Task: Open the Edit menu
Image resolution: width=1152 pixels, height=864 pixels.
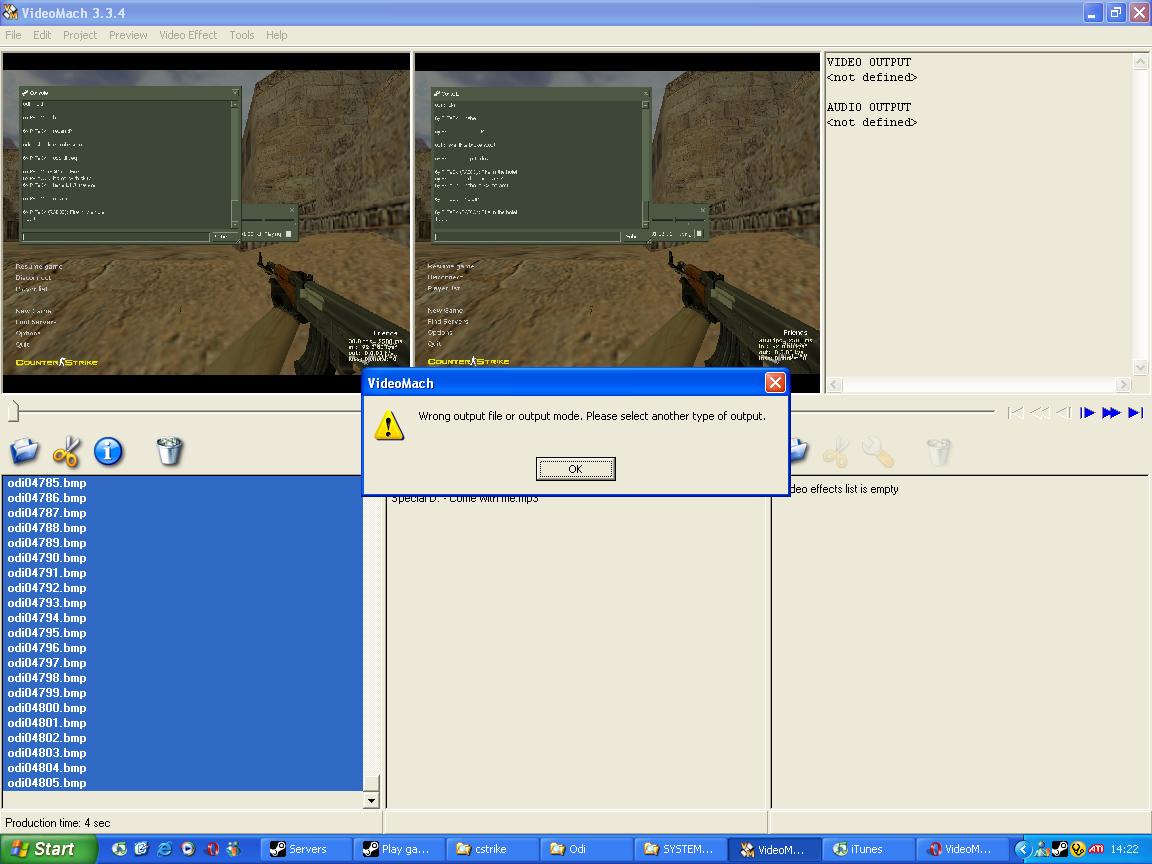Action: [x=42, y=35]
